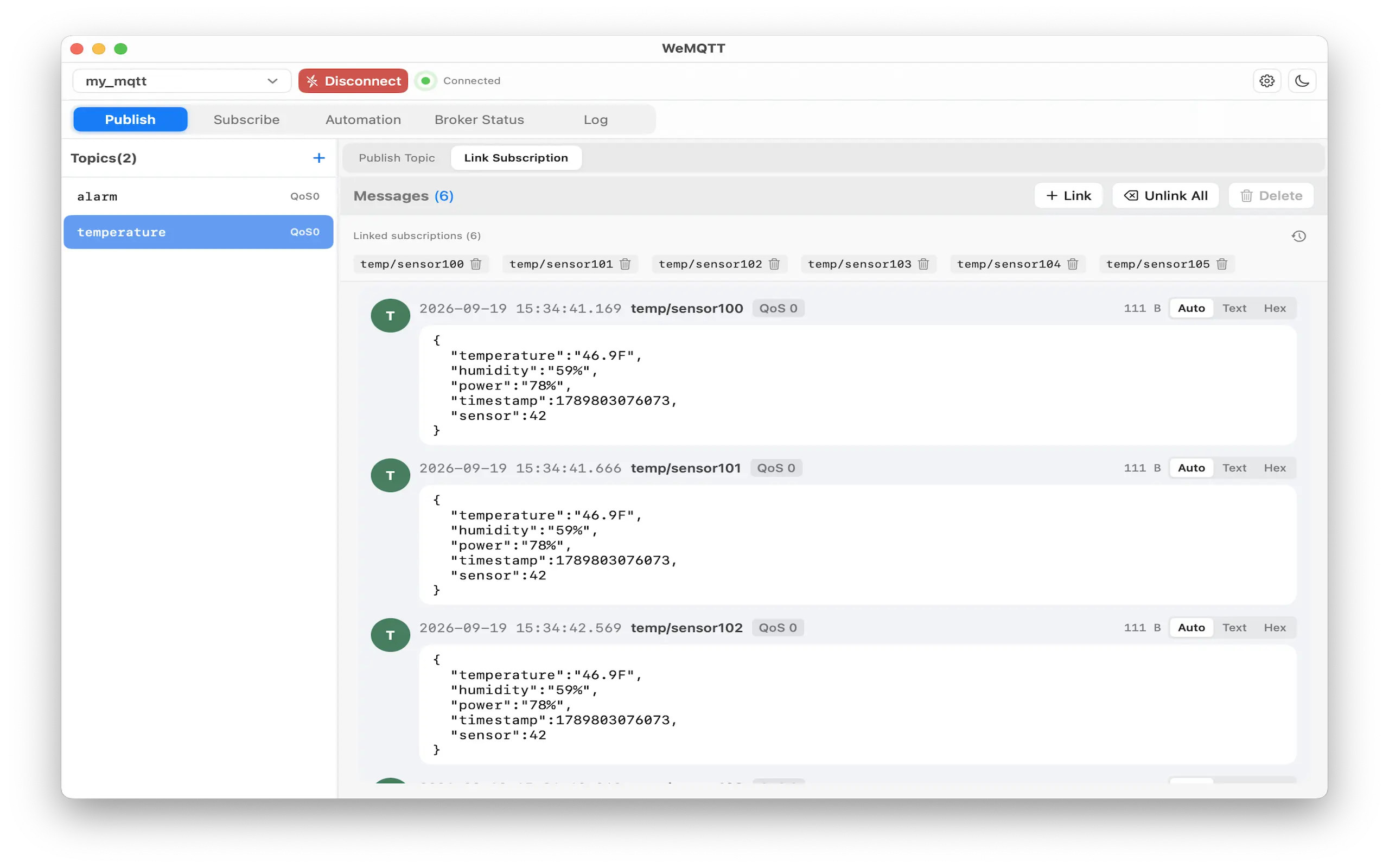Image resolution: width=1389 pixels, height=868 pixels.
Task: Select the temperature topic in the list
Action: pos(198,232)
